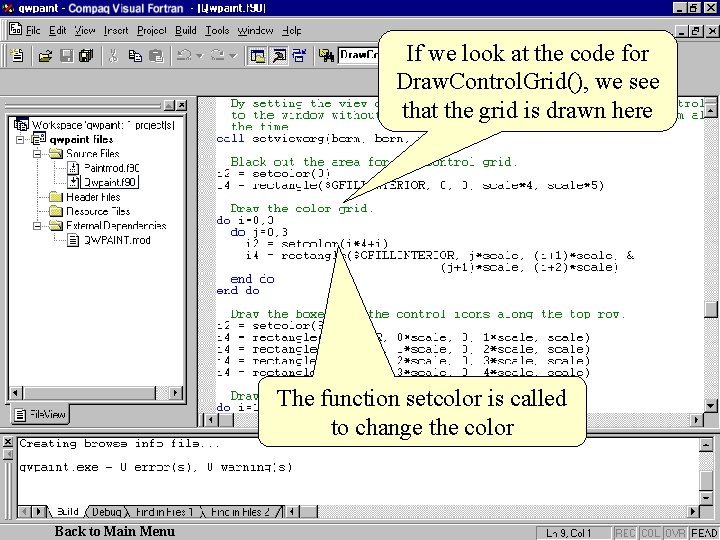Open the Undo history dropdown arrow
The height and width of the screenshot is (540, 720).
[200, 56]
